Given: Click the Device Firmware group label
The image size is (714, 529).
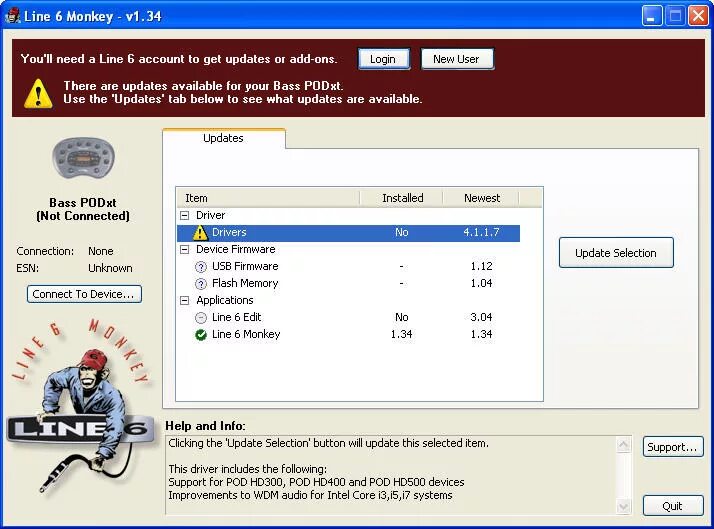Looking at the screenshot, I should tap(235, 249).
